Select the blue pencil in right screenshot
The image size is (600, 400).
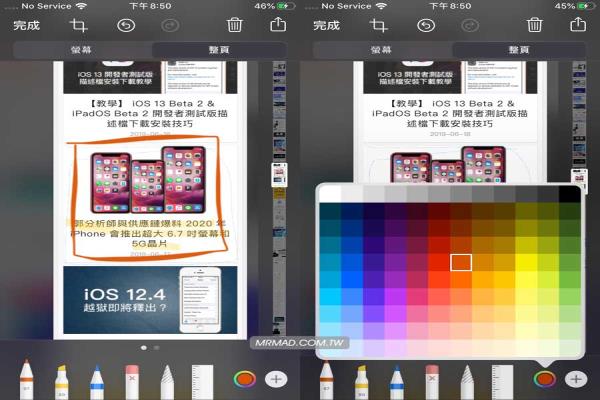tap(397, 382)
